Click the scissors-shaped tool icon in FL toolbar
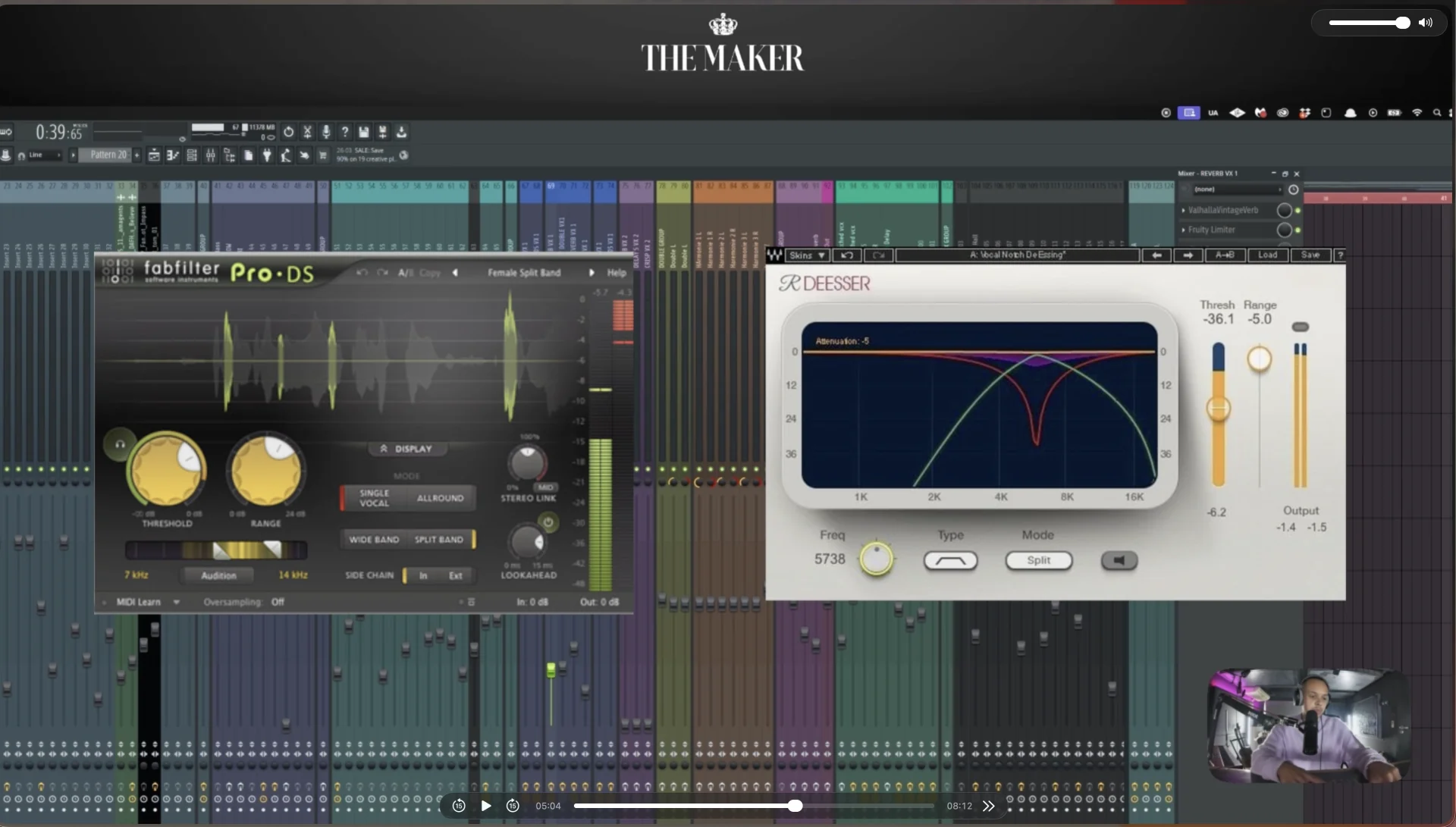The height and width of the screenshot is (827, 1456). click(307, 132)
